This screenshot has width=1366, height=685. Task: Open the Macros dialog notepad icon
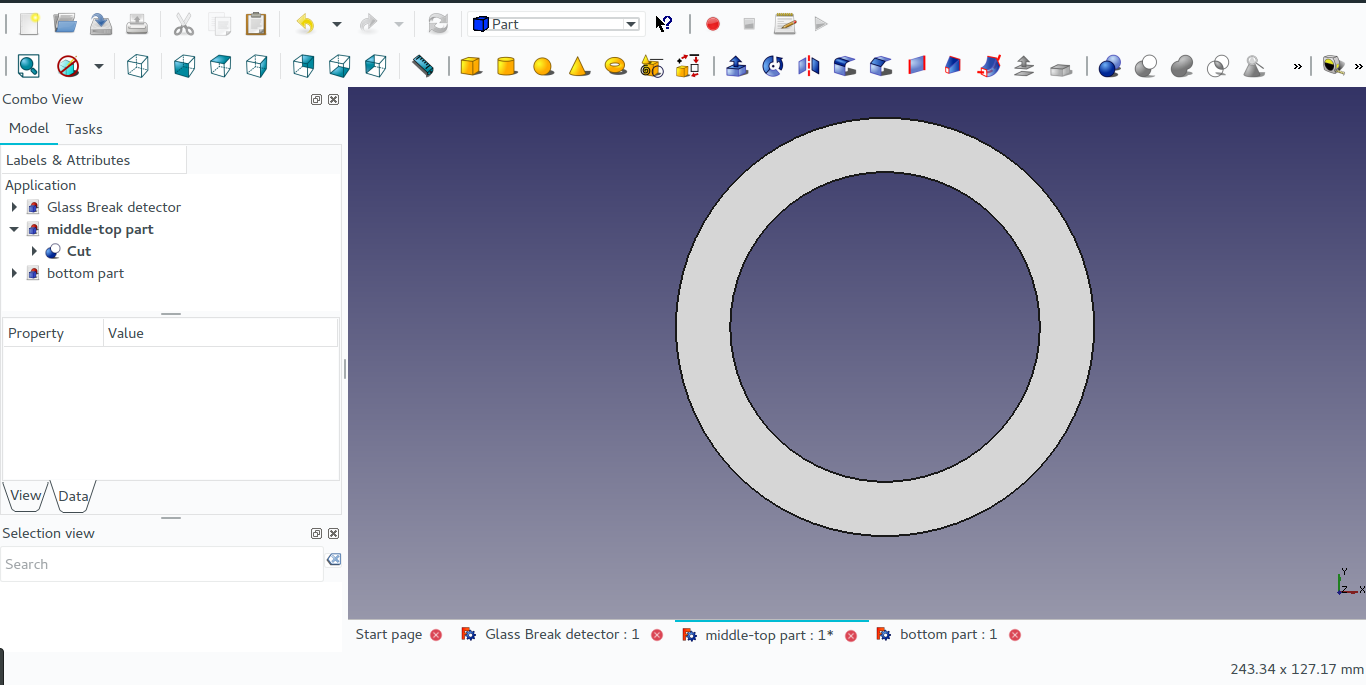(x=785, y=24)
